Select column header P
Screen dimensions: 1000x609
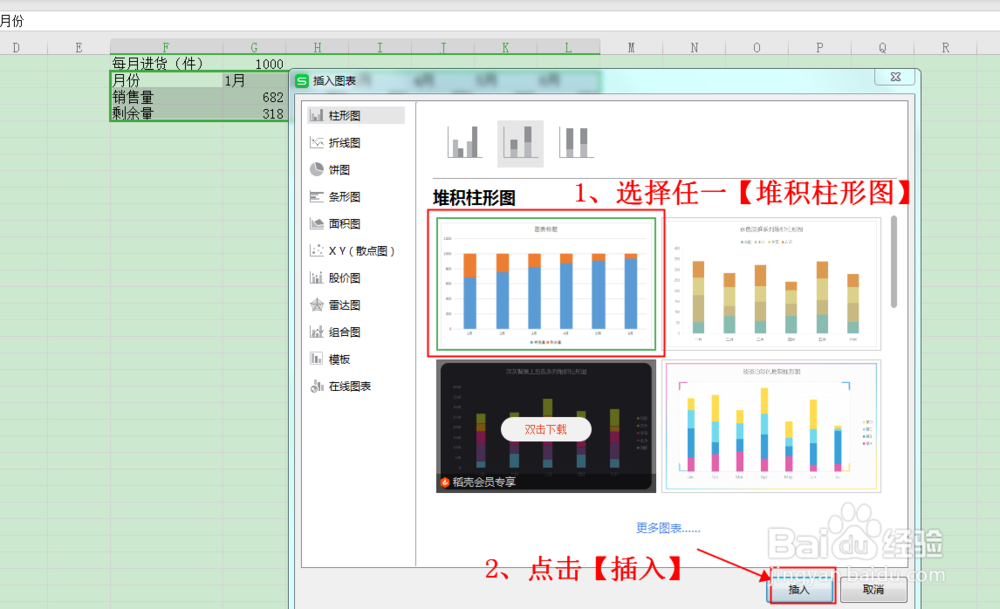coord(820,47)
